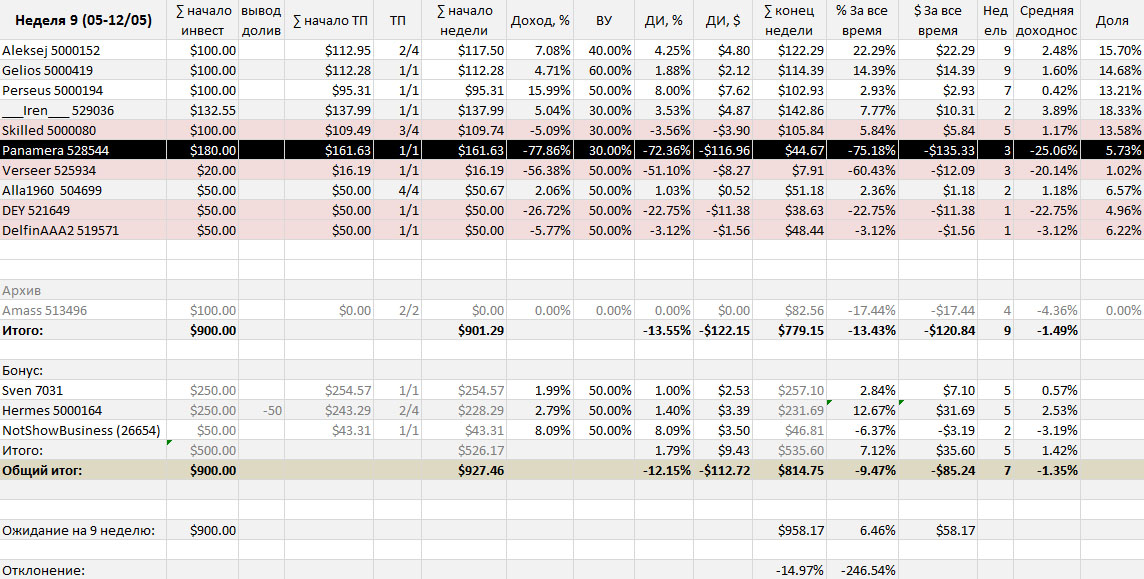Select the black row label 'Panamera 528544'
Image resolution: width=1144 pixels, height=579 pixels.
(x=83, y=150)
